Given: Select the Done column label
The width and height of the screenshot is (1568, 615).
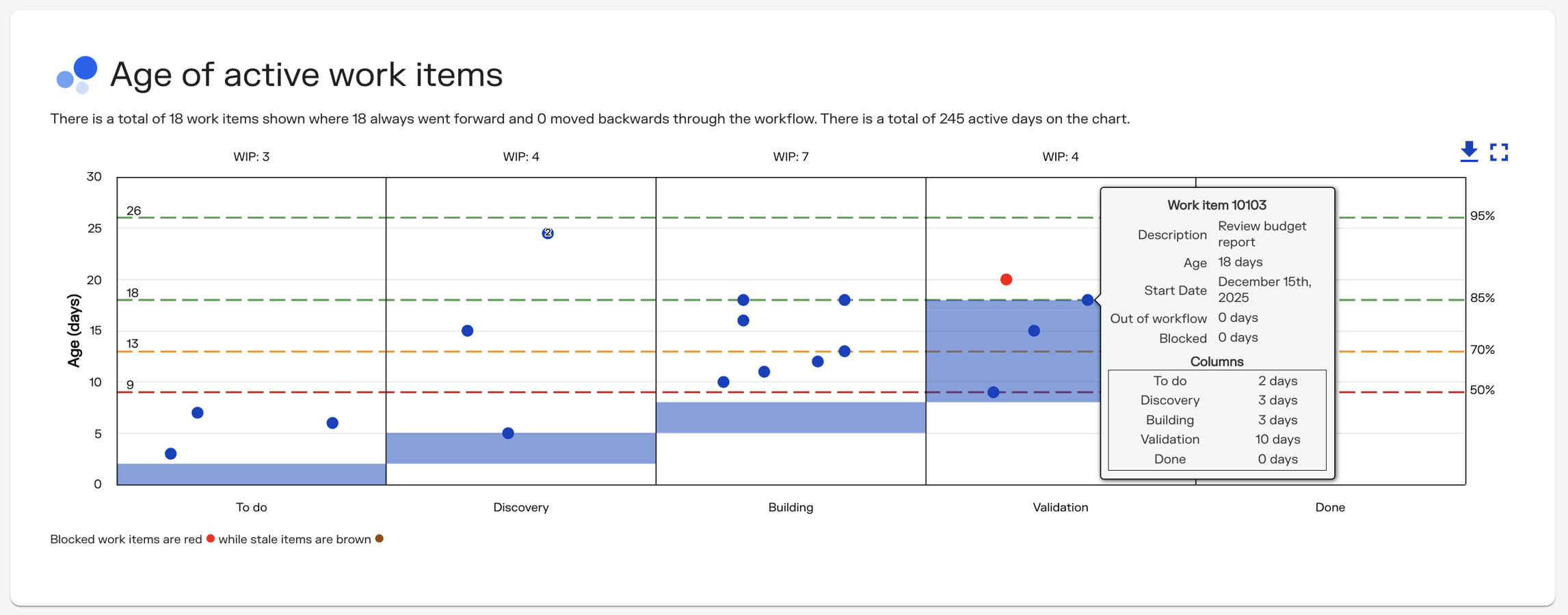Looking at the screenshot, I should coord(1330,507).
